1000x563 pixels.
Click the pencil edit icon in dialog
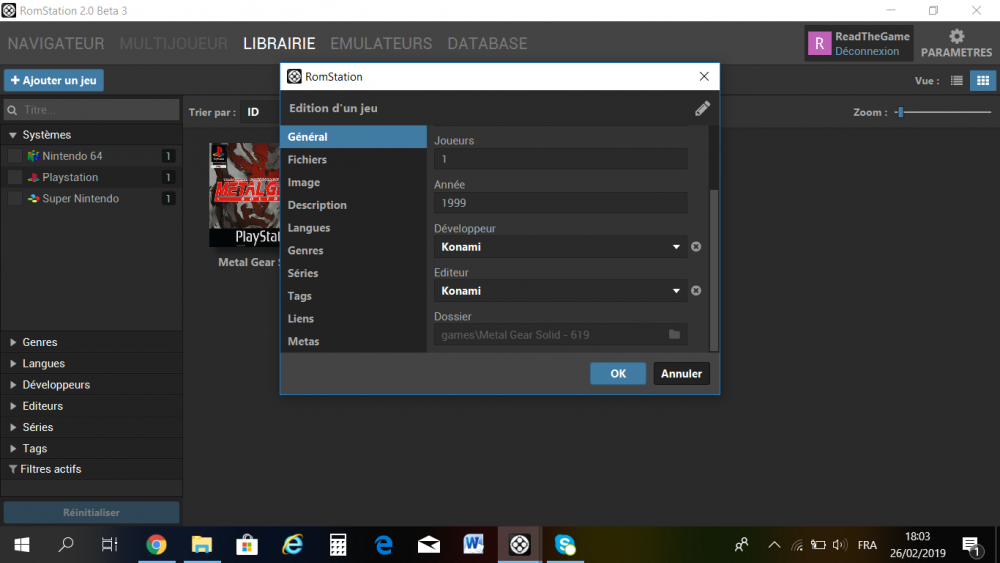tap(702, 109)
